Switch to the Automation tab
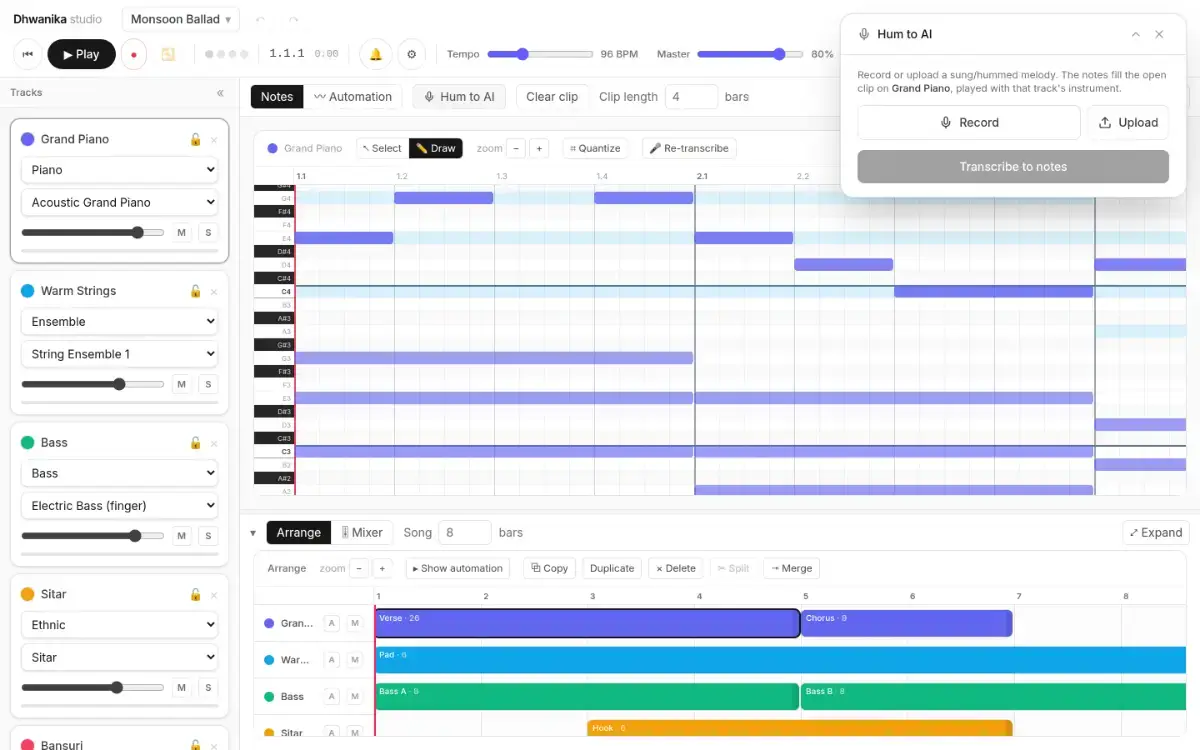The image size is (1200, 750). click(353, 97)
